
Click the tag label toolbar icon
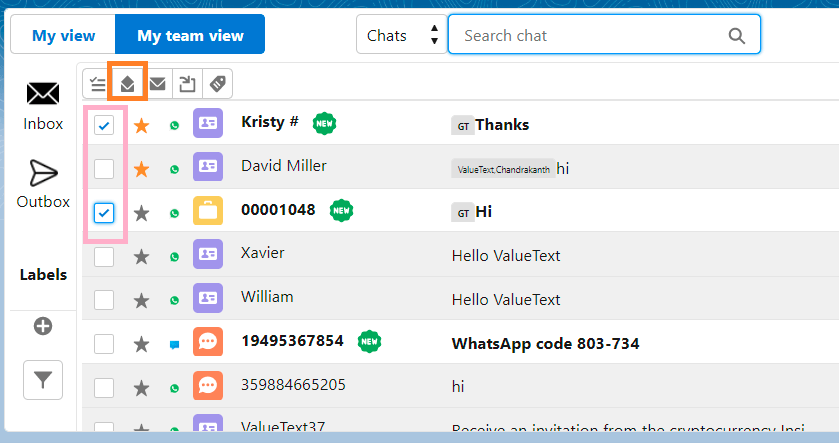click(216, 84)
